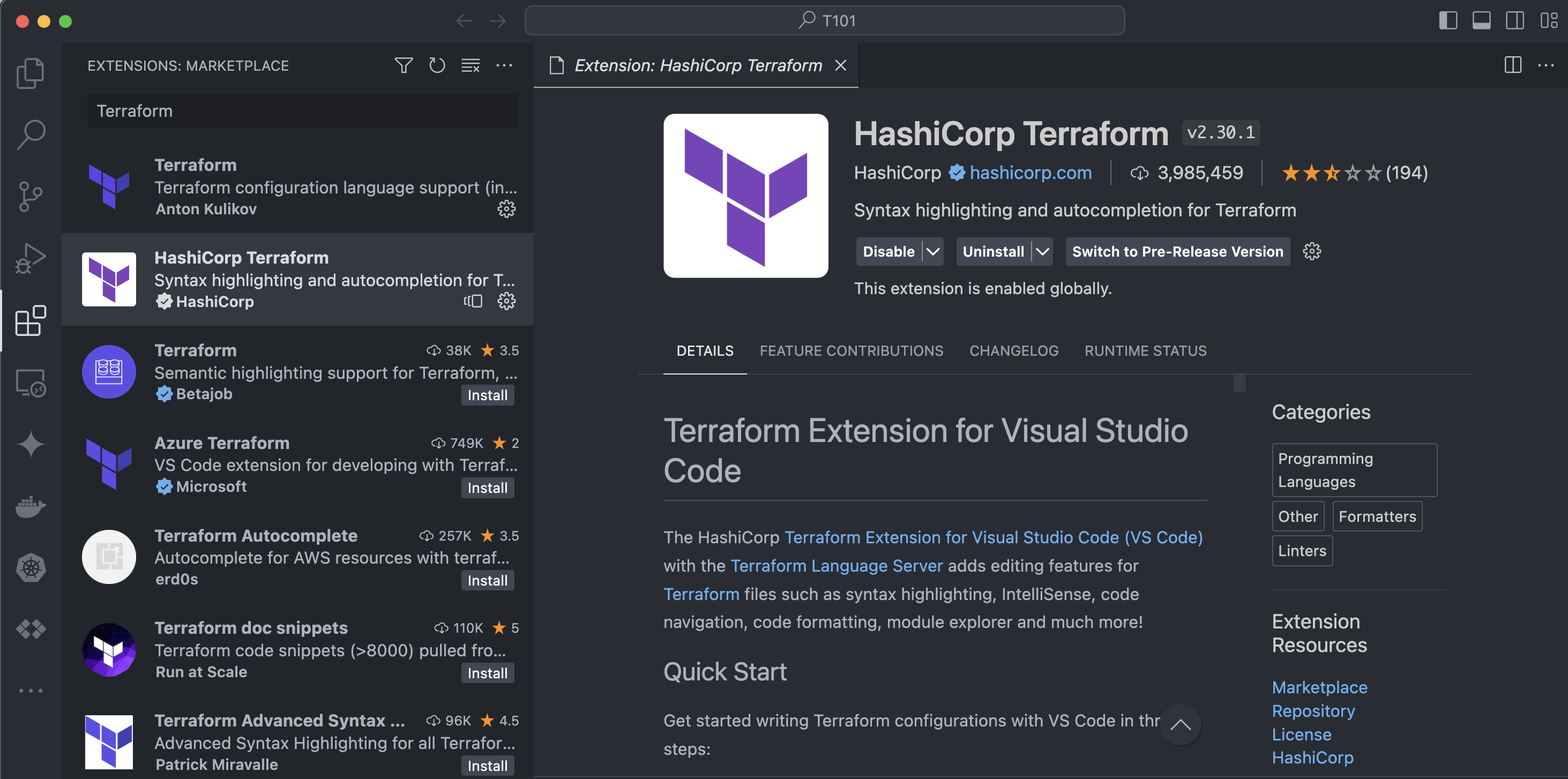Switch to the Feature Contributions tab
Screen dimensions: 1568x779
[x=851, y=350]
